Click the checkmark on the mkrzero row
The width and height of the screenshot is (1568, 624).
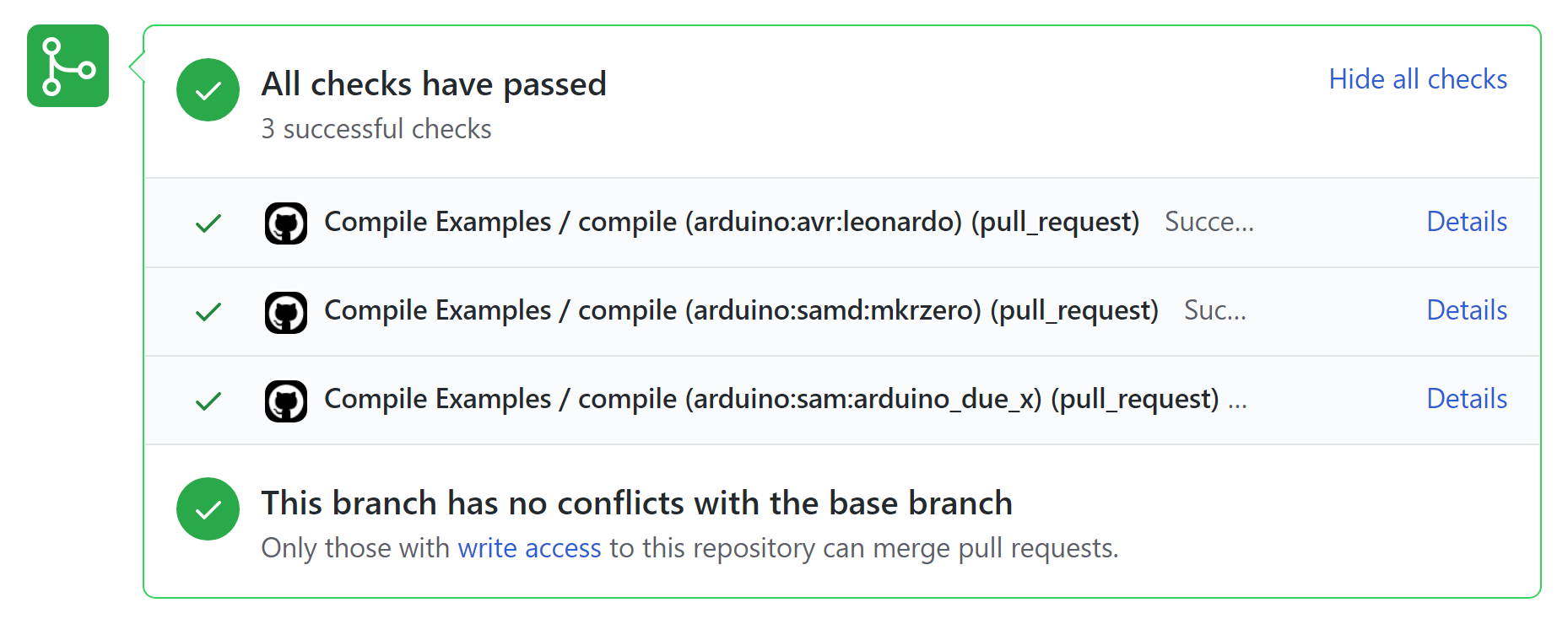click(x=208, y=312)
